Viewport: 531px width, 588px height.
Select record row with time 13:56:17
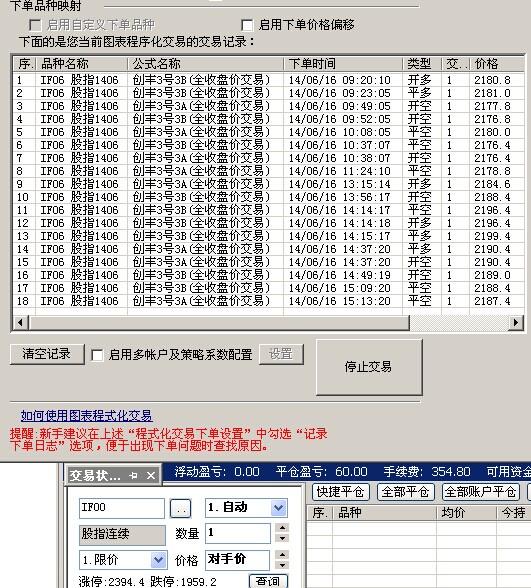268,197
